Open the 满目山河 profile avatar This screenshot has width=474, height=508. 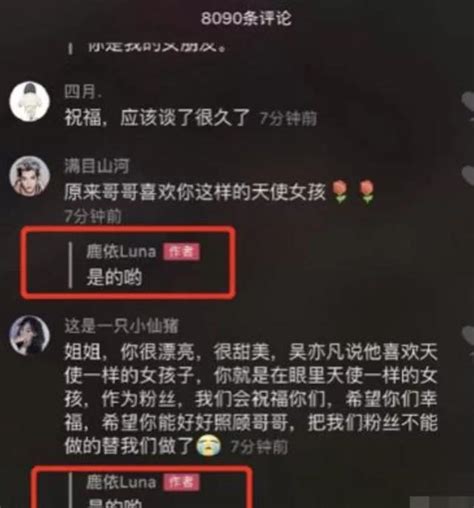(29, 175)
